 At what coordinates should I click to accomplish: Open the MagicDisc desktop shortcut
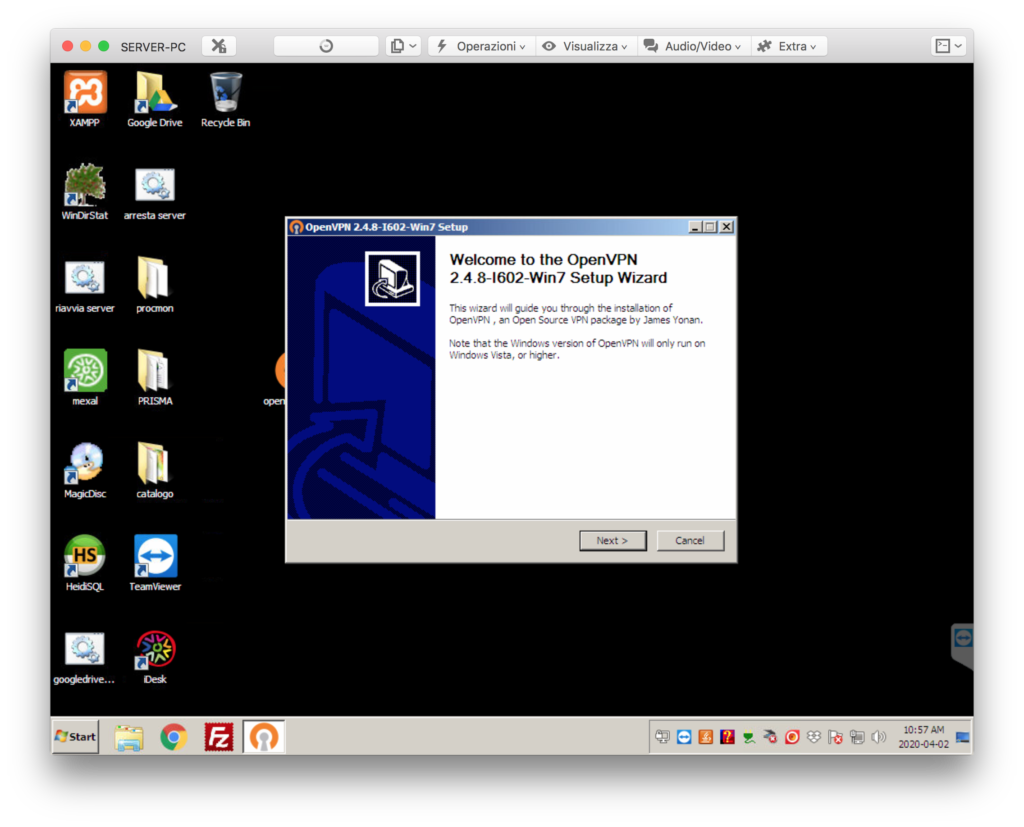point(85,471)
